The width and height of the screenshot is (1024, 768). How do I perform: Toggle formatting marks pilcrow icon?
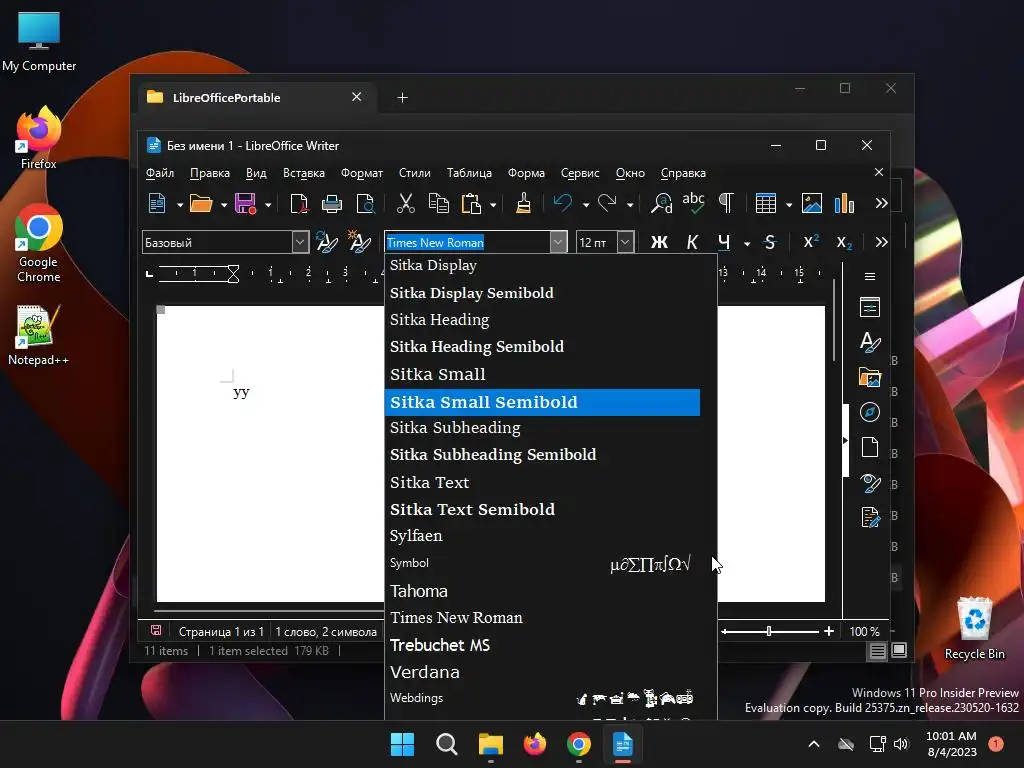726,204
